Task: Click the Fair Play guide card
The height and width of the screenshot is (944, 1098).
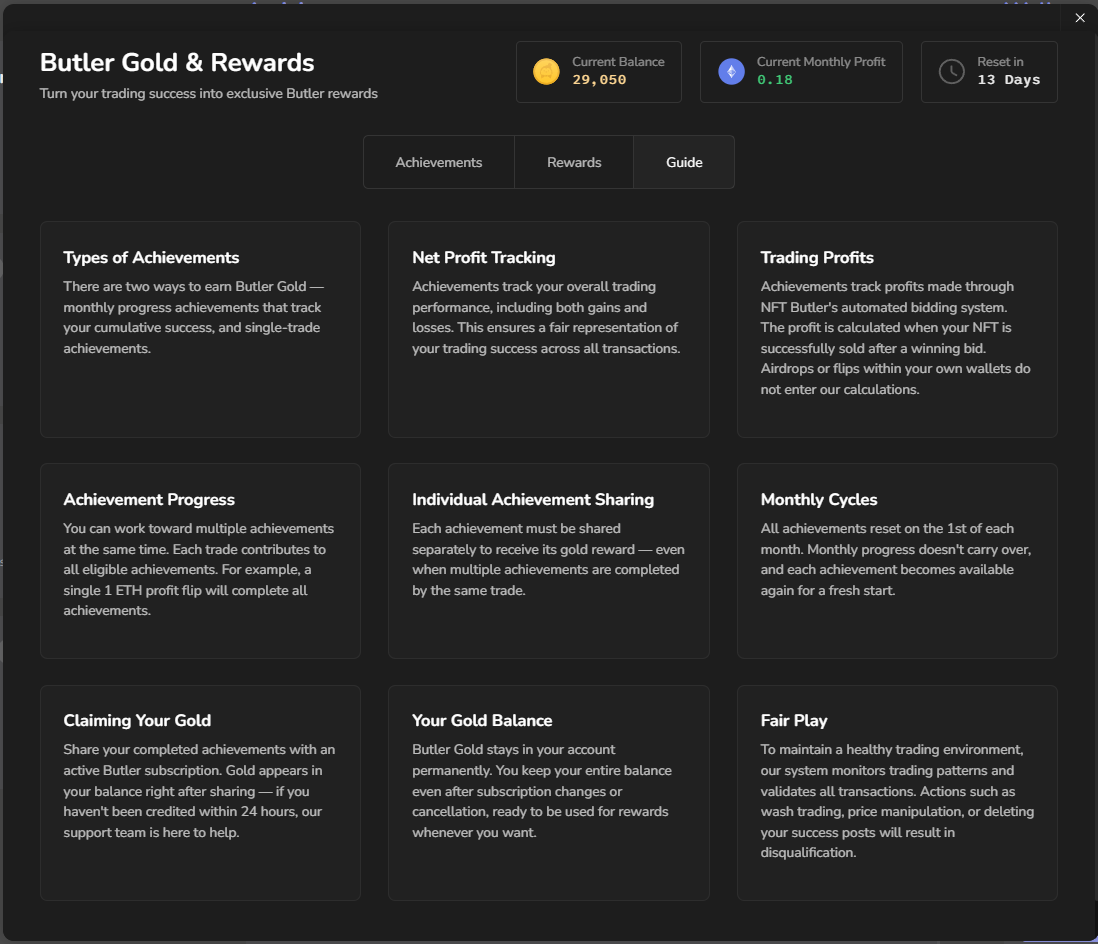Action: [897, 792]
